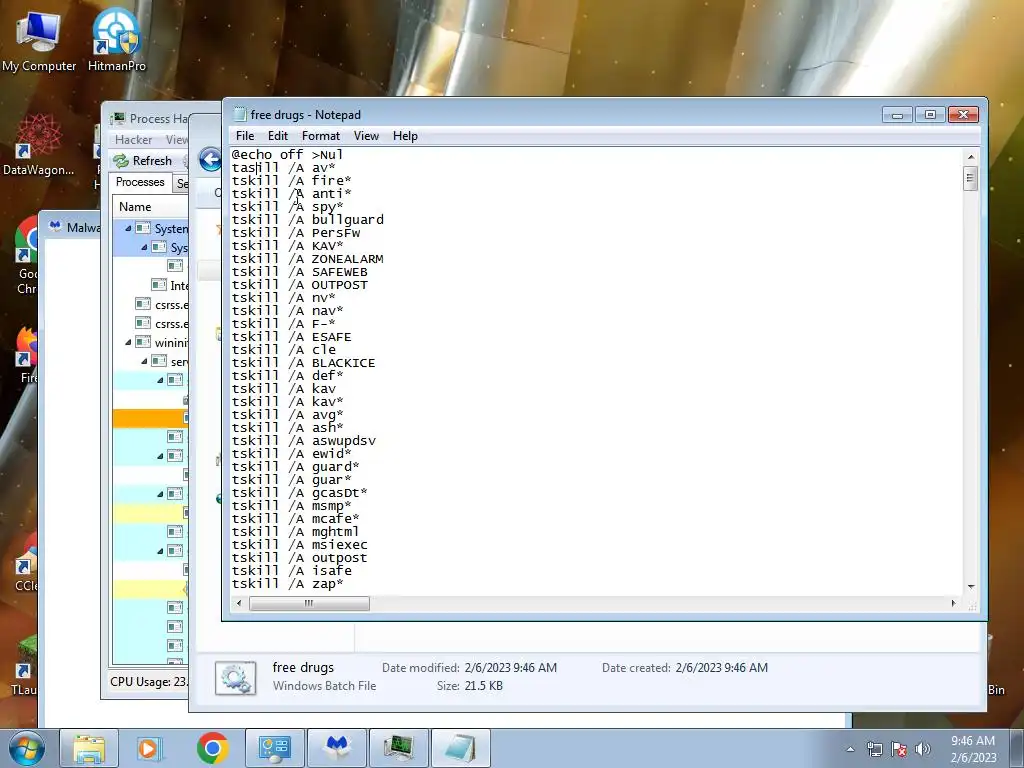The width and height of the screenshot is (1024, 768).
Task: Click the Process Hacker title bar icon
Action: coord(118,118)
